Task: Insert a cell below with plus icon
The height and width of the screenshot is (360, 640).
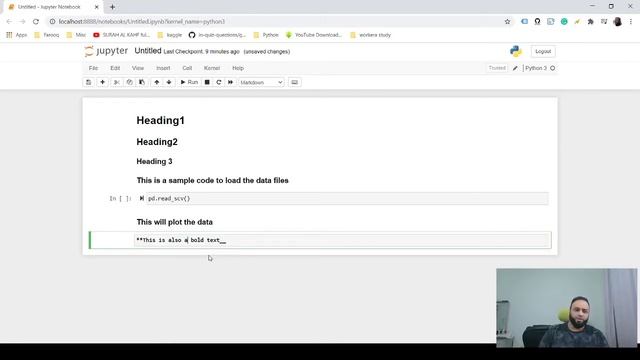Action: pos(102,82)
